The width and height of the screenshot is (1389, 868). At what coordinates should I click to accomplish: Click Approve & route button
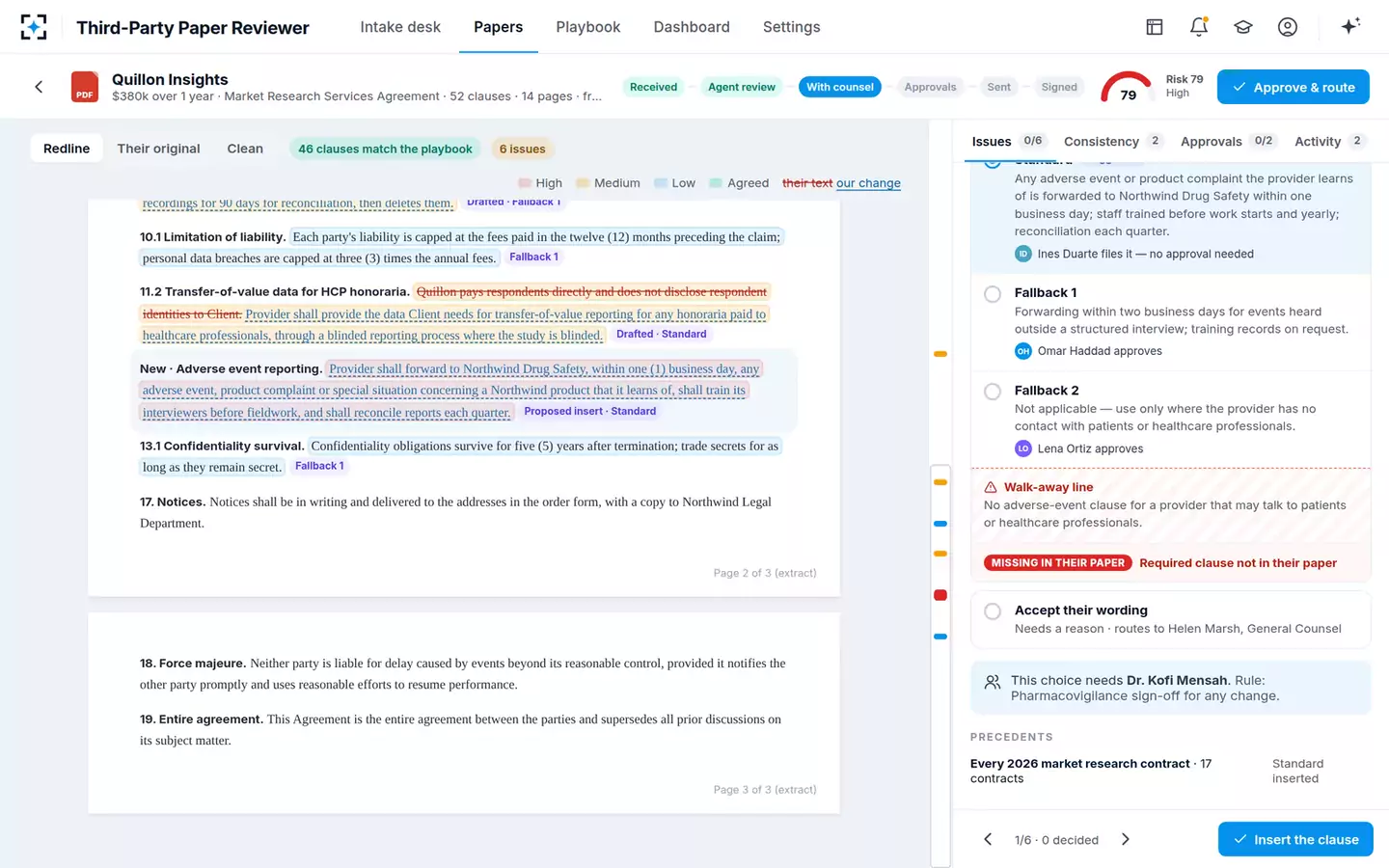tap(1294, 87)
